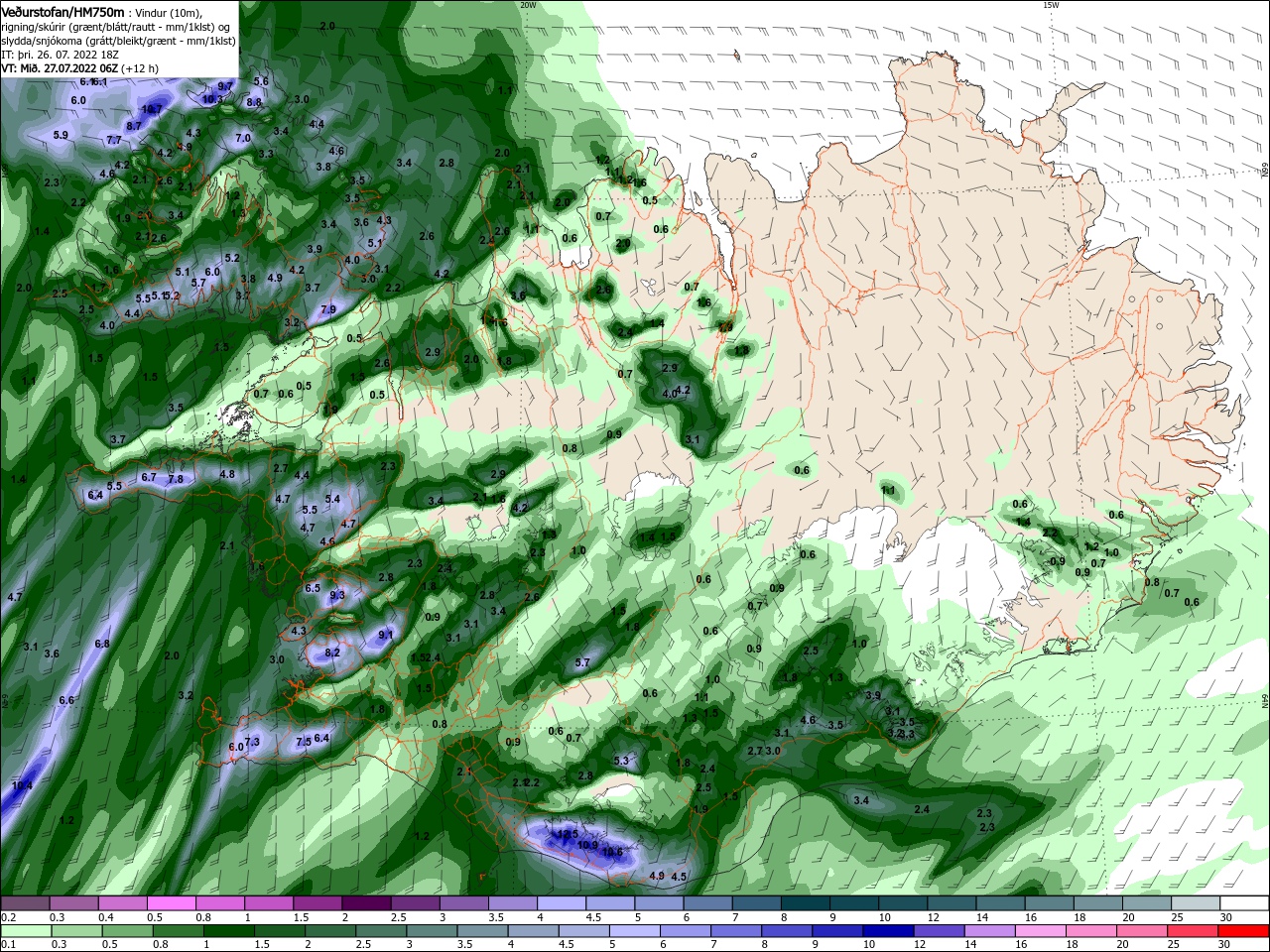Select the '5.9' precipitation value
This screenshot has height=952, width=1270.
[x=61, y=135]
